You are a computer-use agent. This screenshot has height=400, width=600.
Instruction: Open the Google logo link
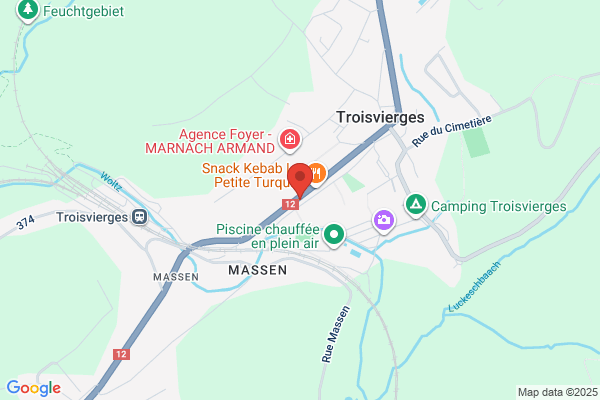(34, 388)
